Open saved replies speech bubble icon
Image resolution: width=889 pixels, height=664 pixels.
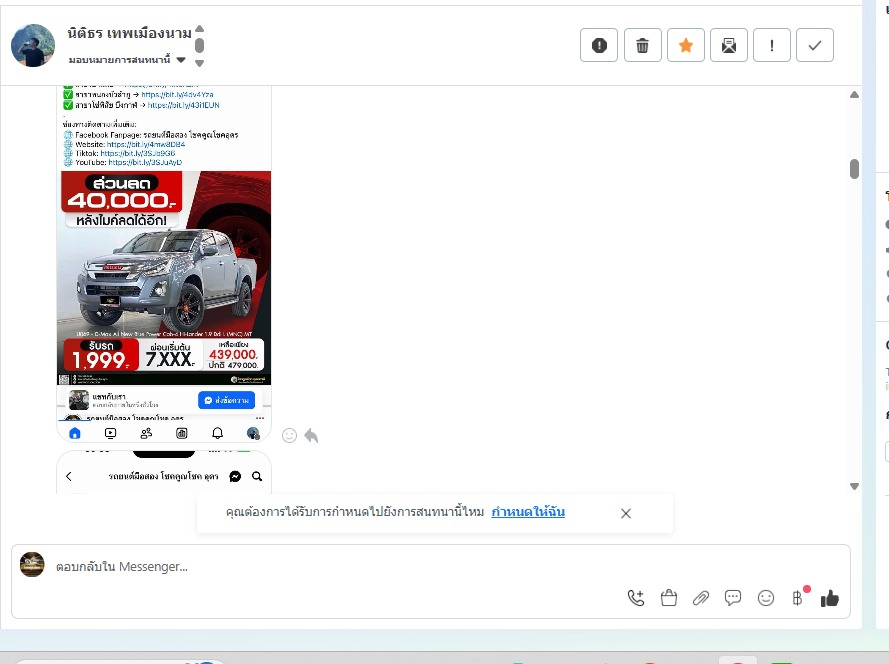tap(733, 598)
